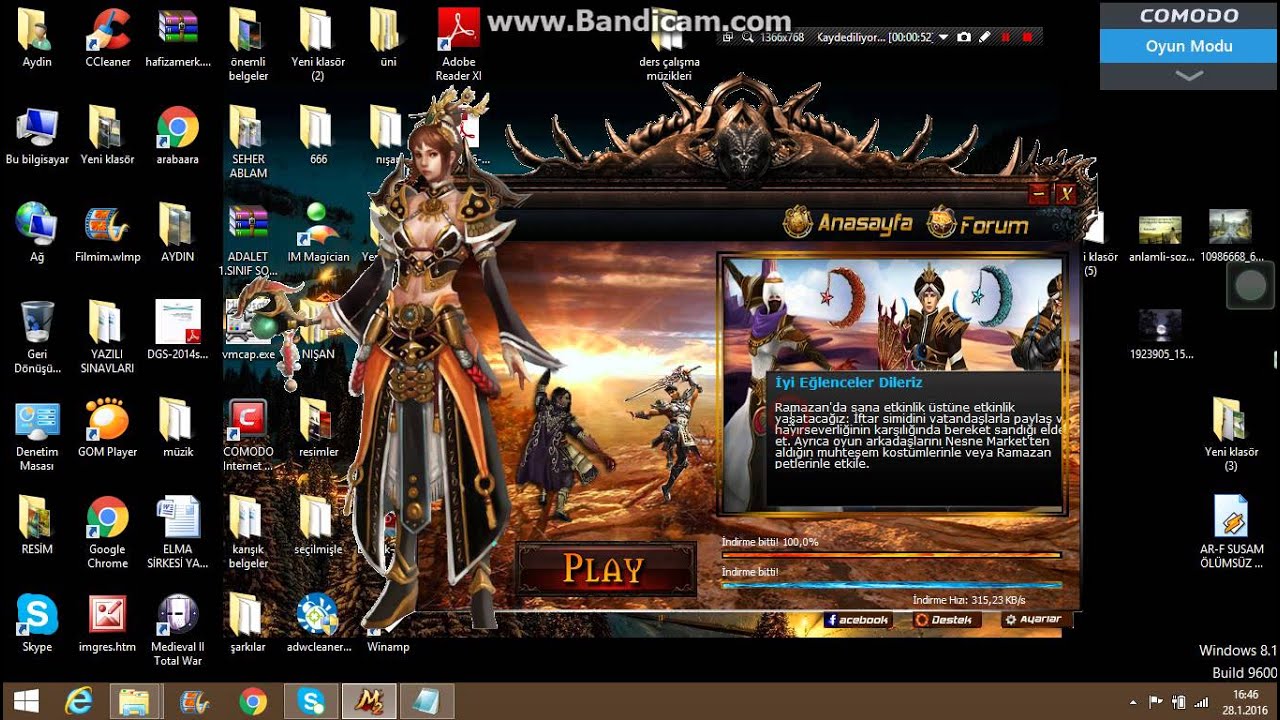This screenshot has width=1280, height=720.
Task: Select the karışık belgeler folder
Action: pyautogui.click(x=248, y=532)
